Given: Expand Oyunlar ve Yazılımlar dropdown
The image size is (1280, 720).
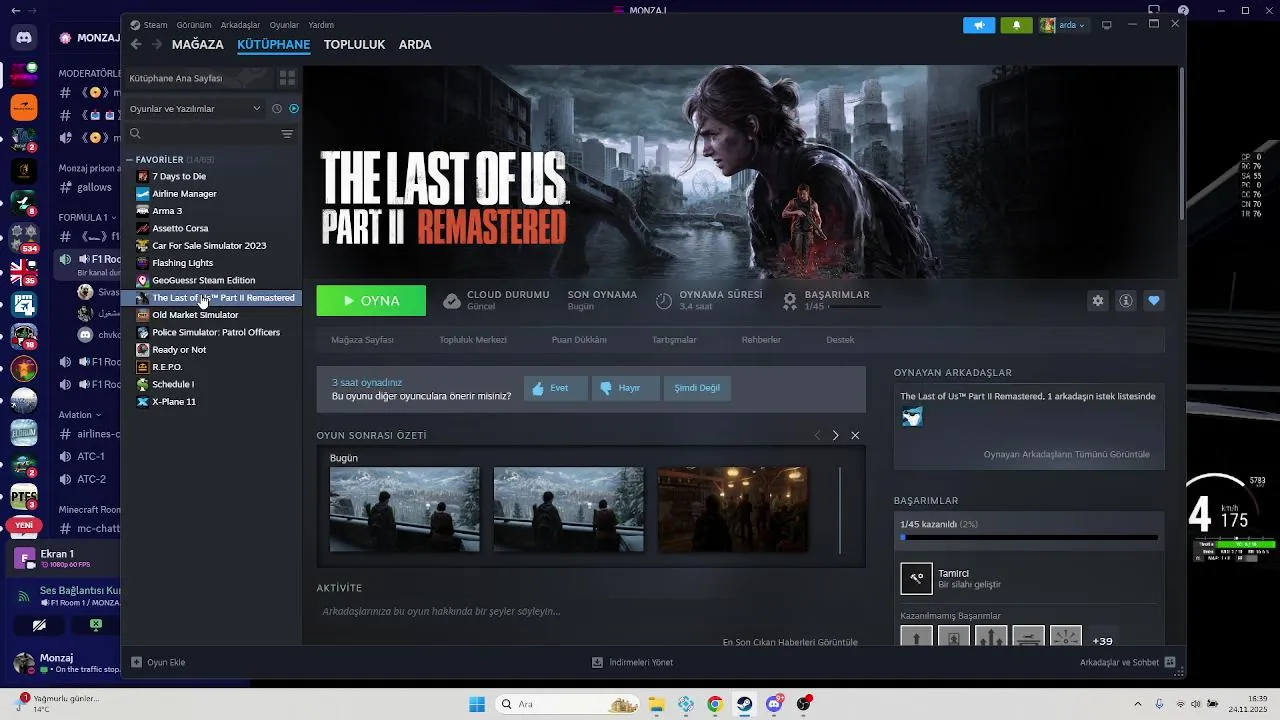Looking at the screenshot, I should click(196, 109).
